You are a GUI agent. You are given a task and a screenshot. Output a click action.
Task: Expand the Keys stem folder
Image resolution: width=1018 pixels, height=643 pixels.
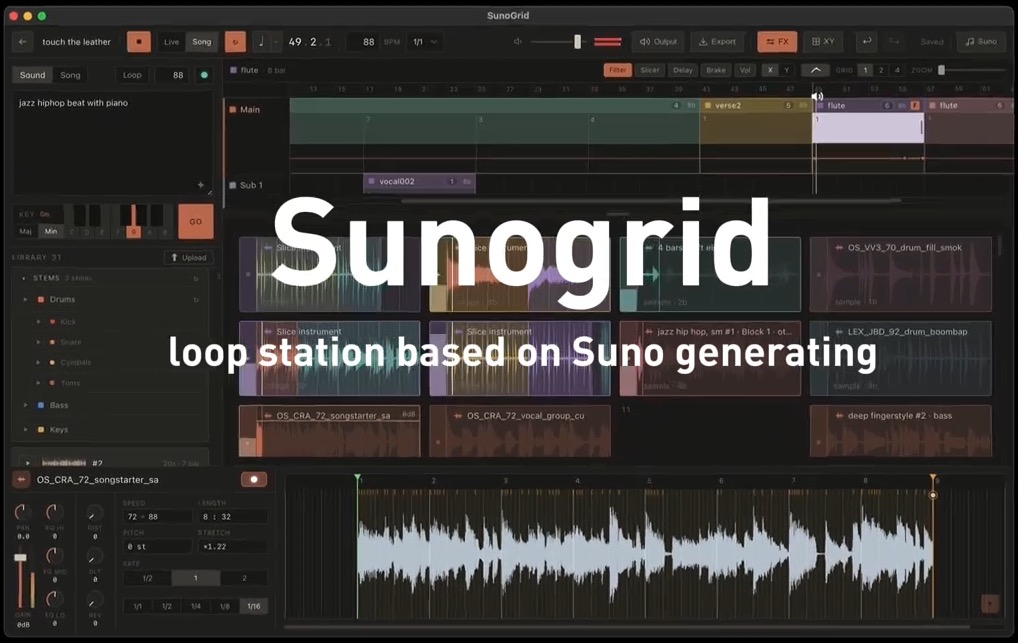pyautogui.click(x=26, y=429)
